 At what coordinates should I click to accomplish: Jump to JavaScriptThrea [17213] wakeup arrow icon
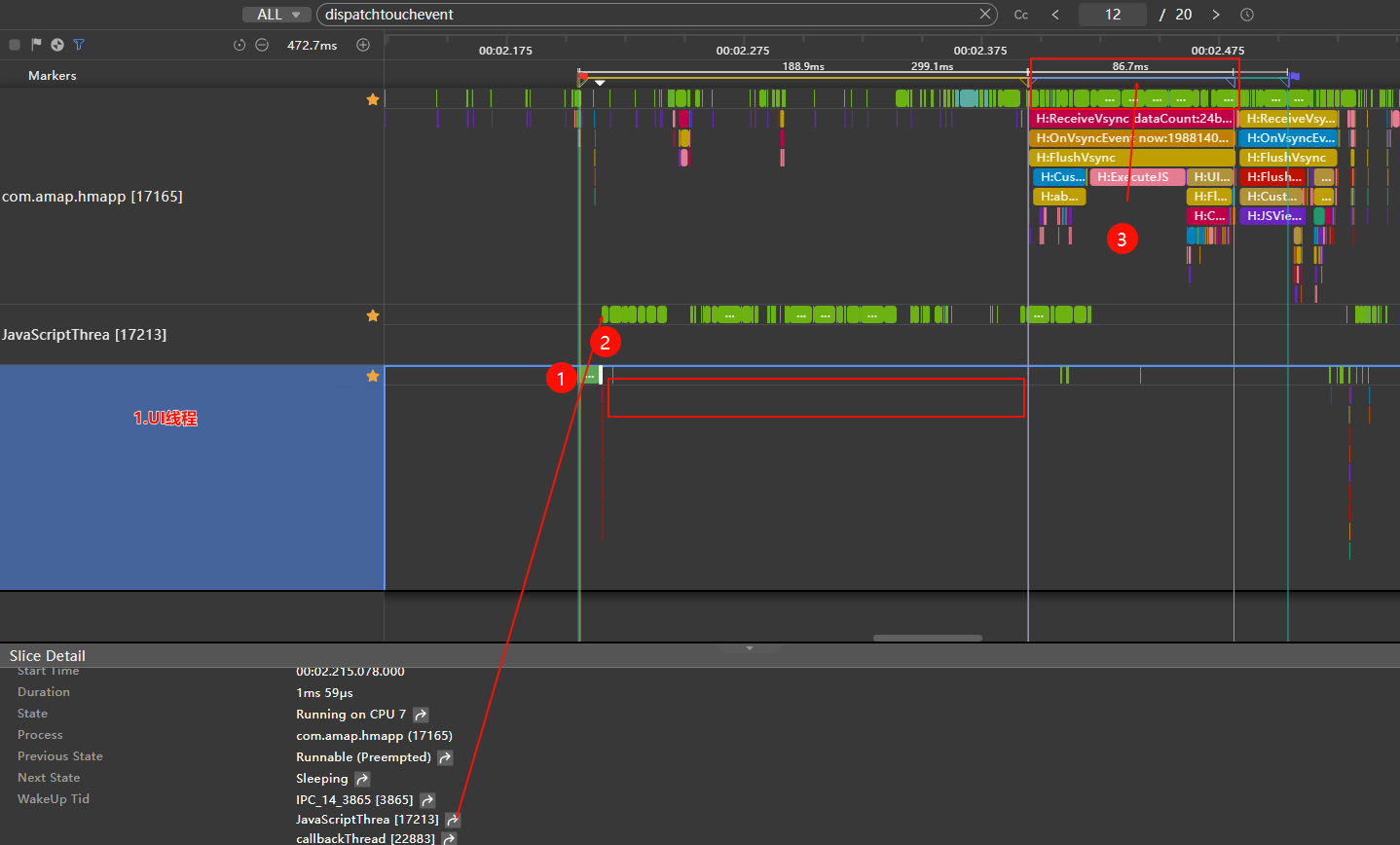[x=453, y=820]
